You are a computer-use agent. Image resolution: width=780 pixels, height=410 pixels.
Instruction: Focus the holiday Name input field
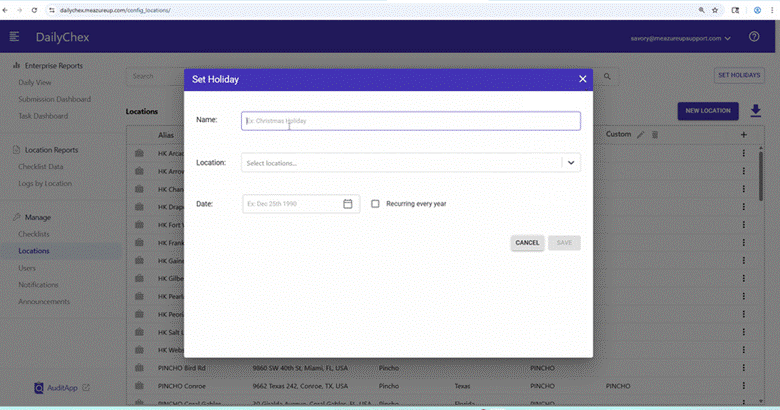coord(411,121)
